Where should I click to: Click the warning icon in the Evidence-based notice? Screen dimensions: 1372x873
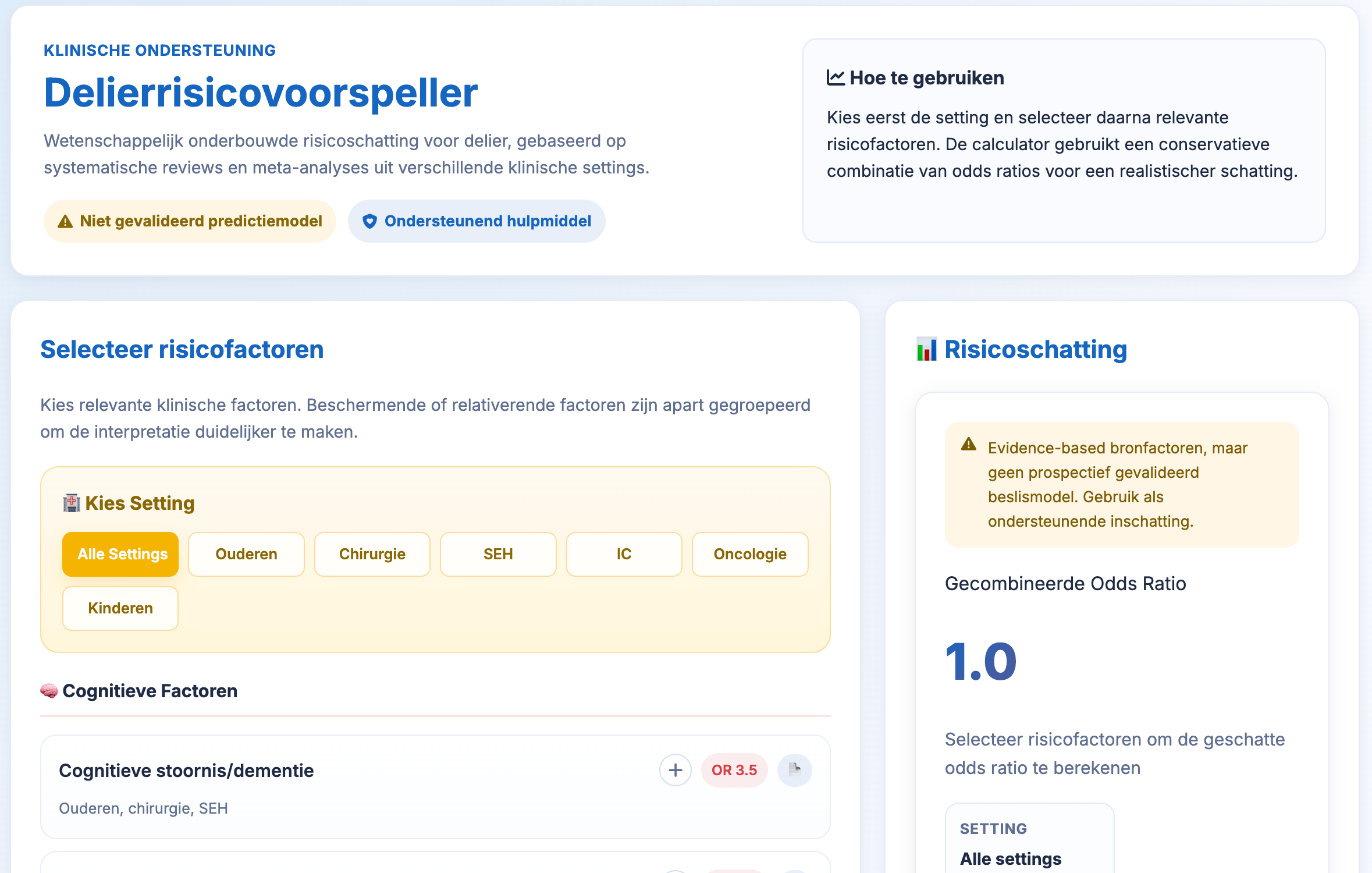tap(969, 445)
